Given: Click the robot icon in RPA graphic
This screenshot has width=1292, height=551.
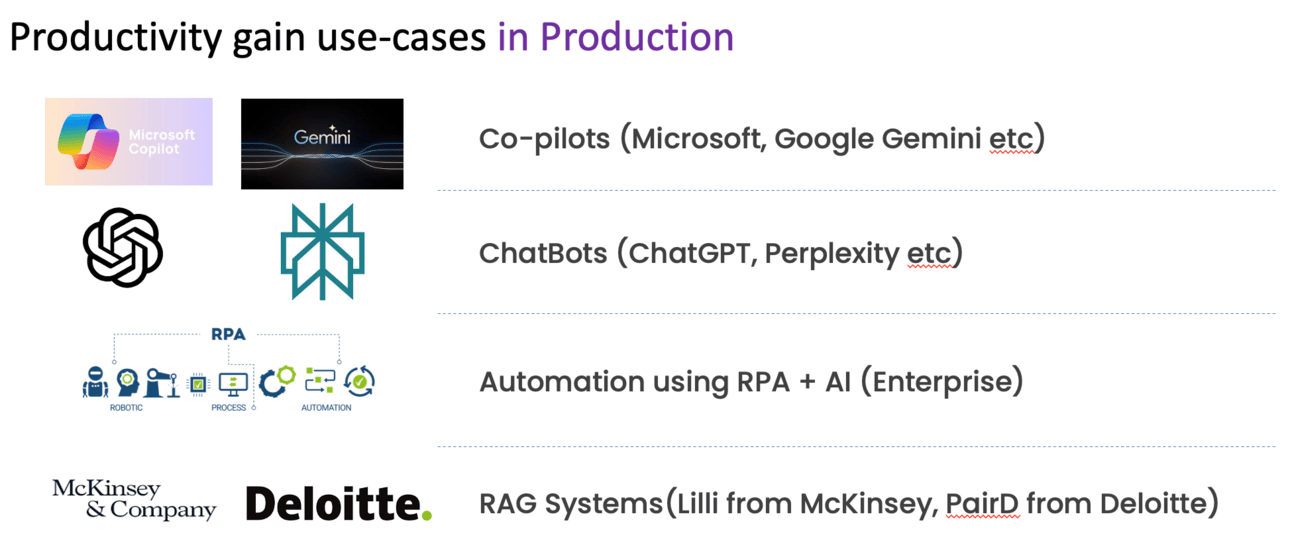Looking at the screenshot, I should coord(95,383).
